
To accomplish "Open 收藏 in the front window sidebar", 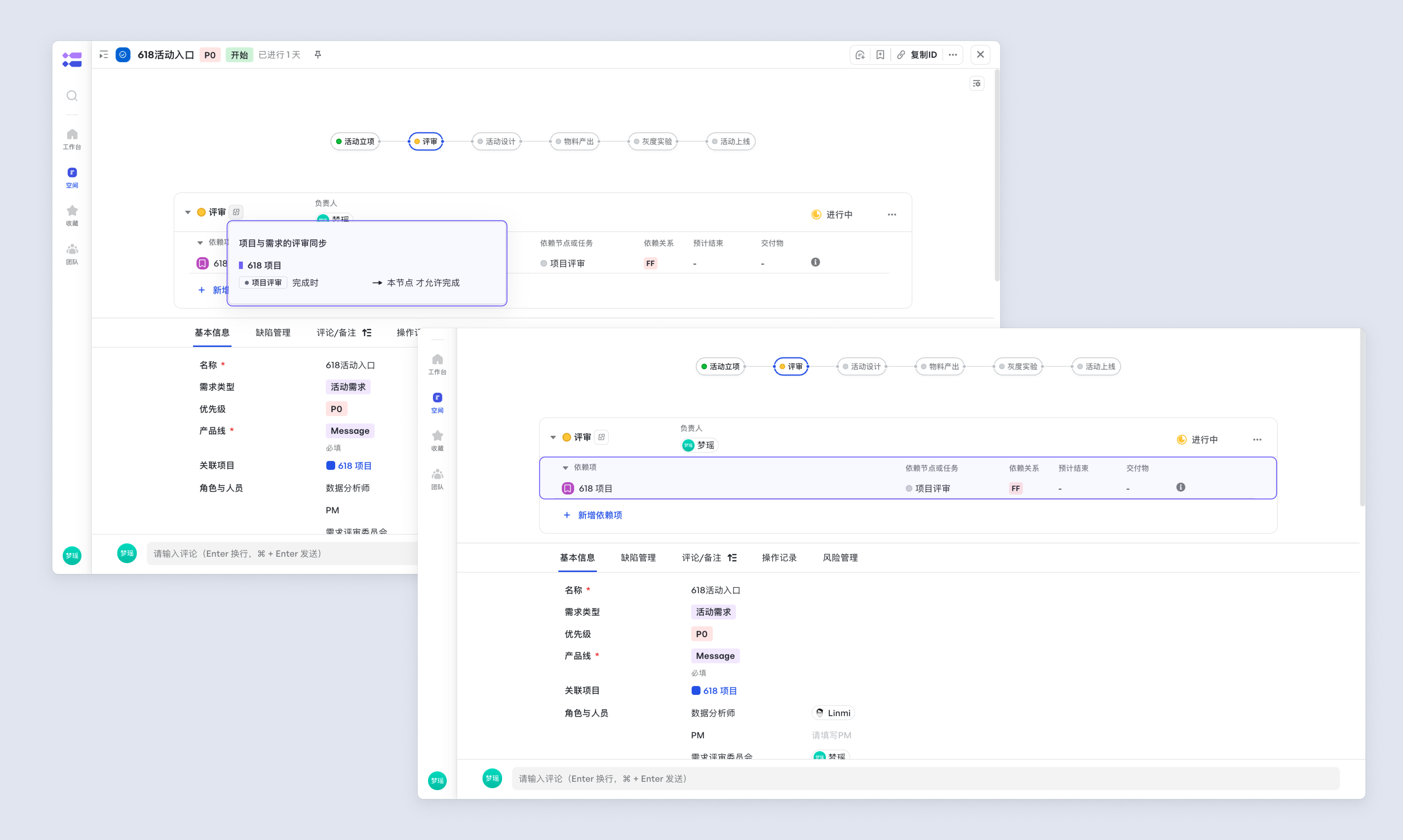I will coord(437,440).
